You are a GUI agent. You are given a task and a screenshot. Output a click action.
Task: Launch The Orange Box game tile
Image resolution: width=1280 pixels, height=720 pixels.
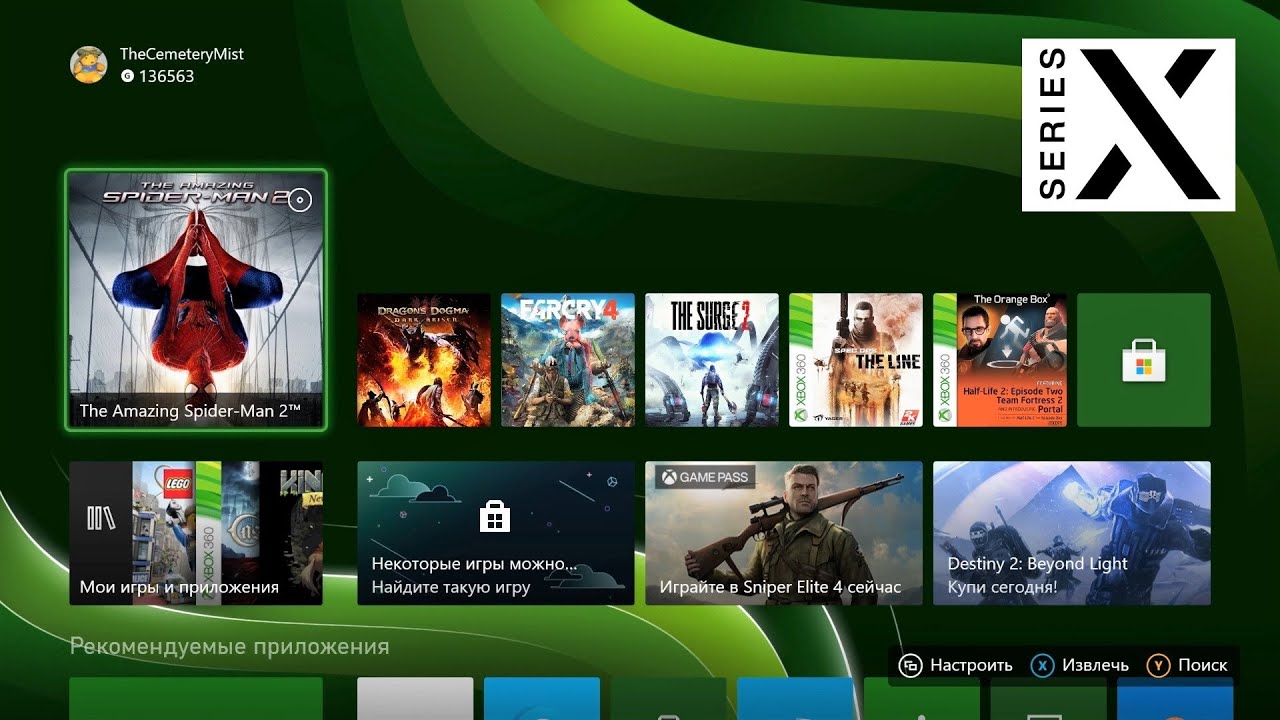(1000, 360)
